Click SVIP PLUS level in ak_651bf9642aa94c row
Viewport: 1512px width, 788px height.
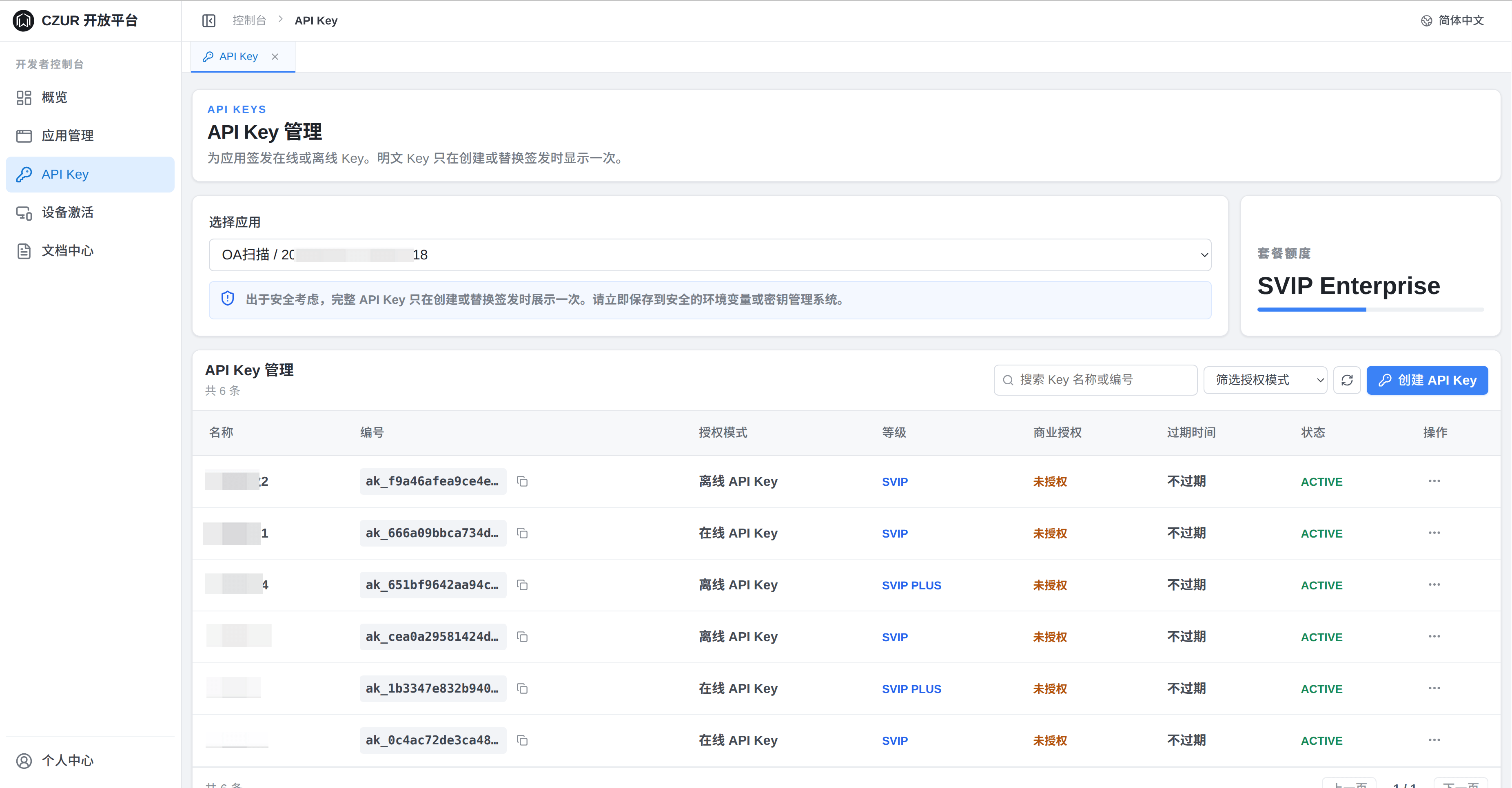(x=911, y=586)
